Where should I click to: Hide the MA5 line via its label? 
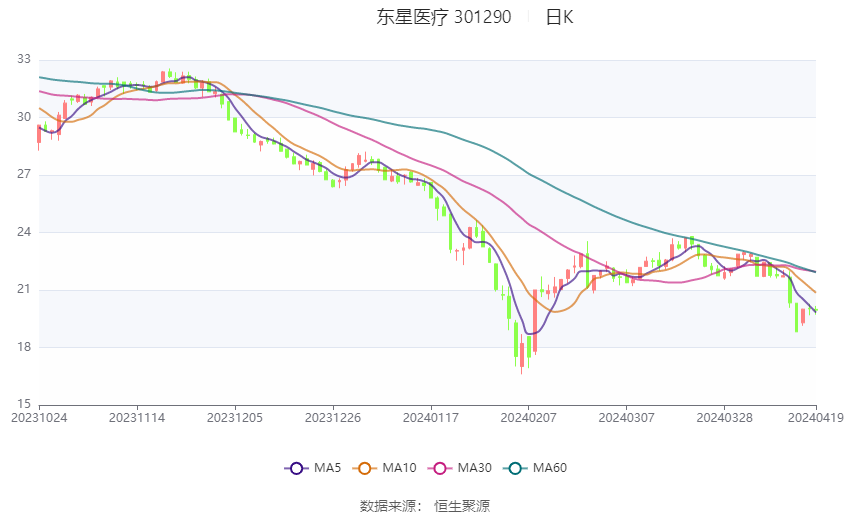click(x=327, y=468)
